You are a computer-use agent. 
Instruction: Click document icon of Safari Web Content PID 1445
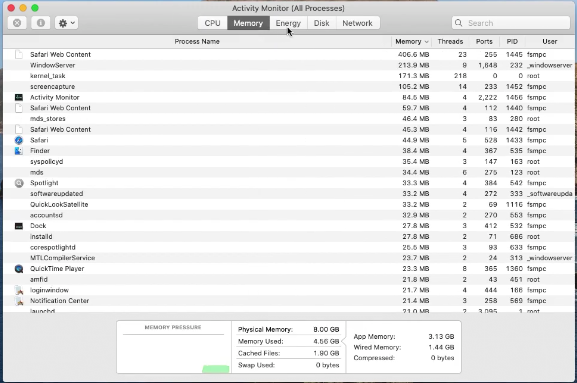tap(19, 54)
